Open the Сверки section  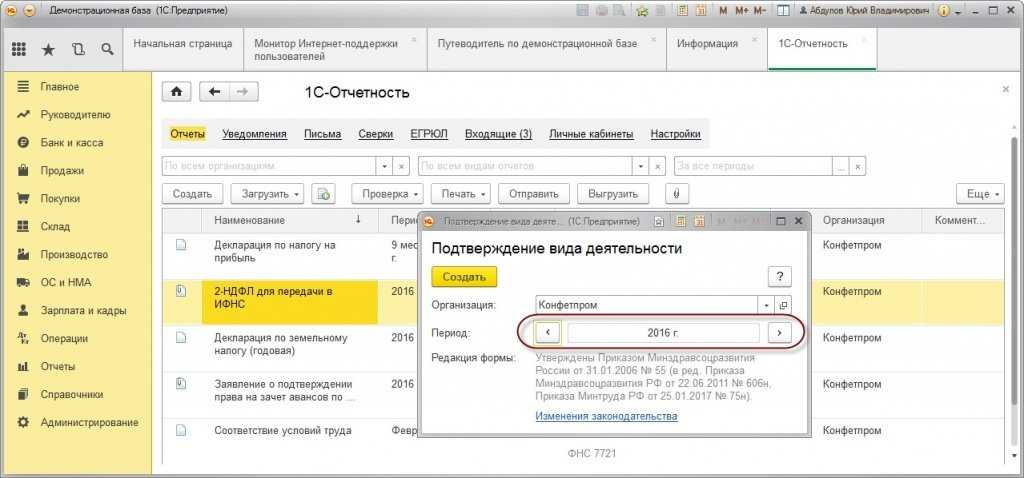(x=376, y=134)
